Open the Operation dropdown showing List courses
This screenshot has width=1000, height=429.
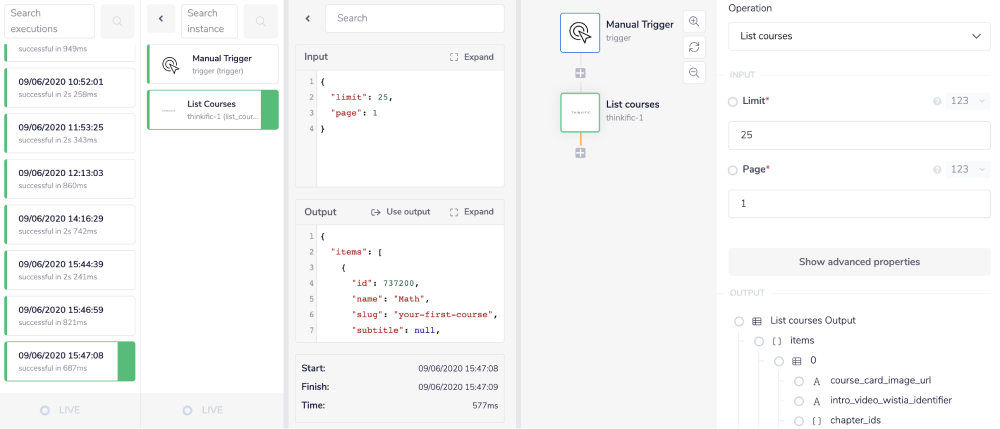(x=859, y=36)
